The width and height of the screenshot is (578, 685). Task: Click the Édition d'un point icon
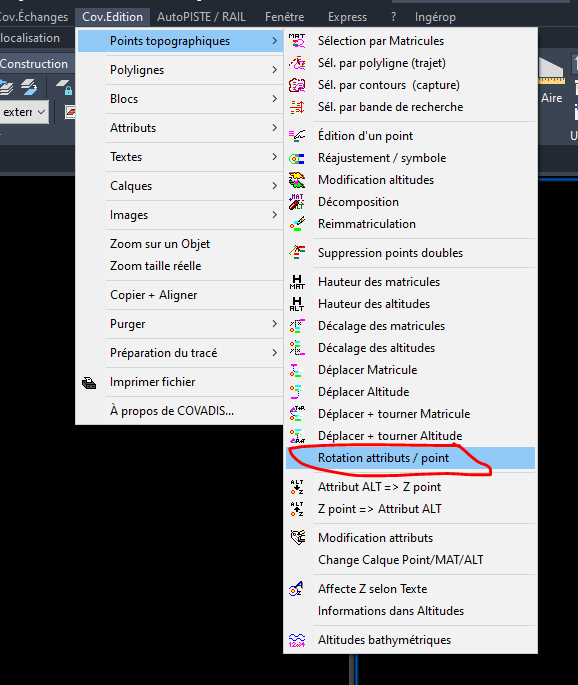pyautogui.click(x=297, y=136)
